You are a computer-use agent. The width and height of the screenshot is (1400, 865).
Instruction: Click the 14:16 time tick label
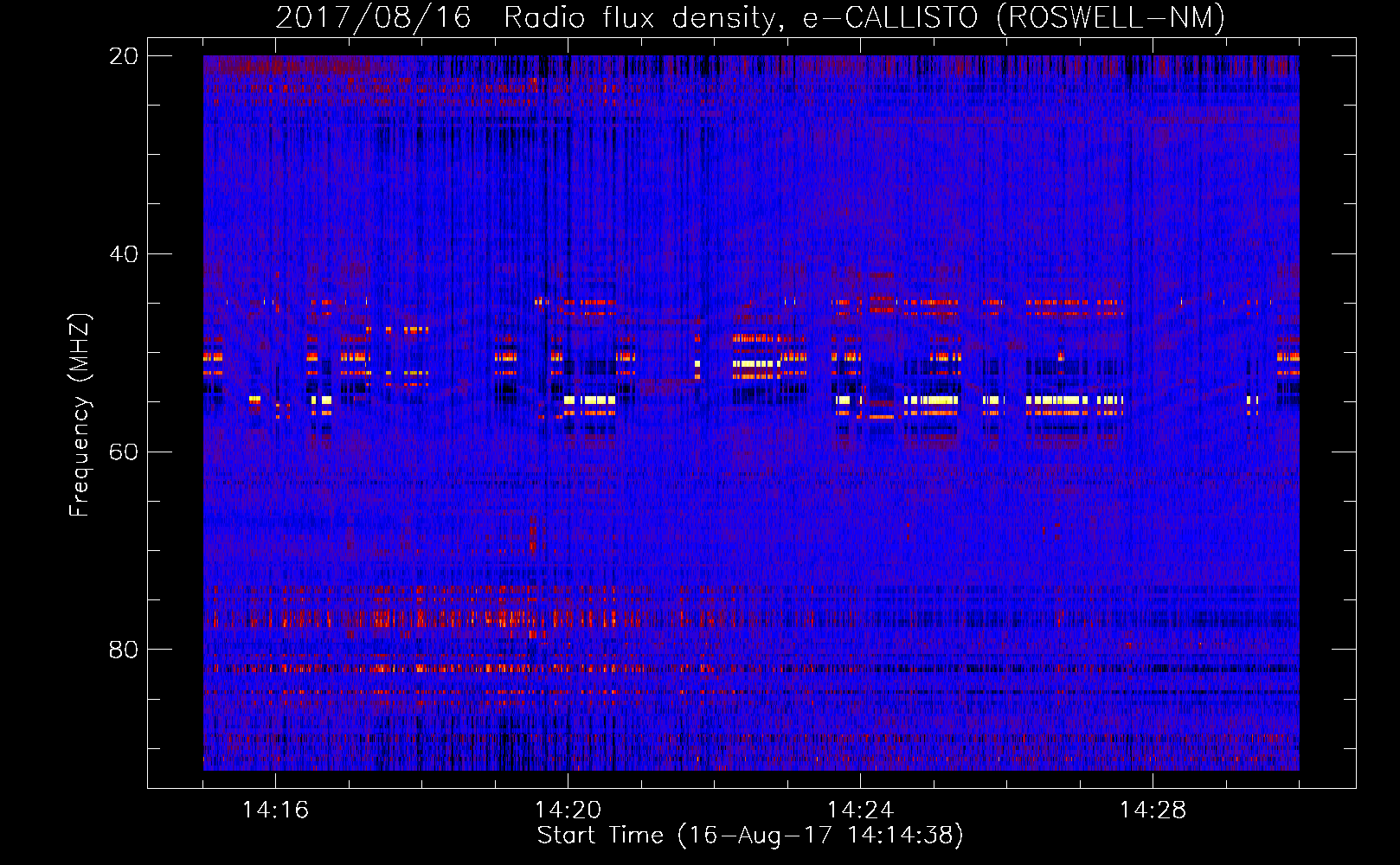tap(275, 810)
